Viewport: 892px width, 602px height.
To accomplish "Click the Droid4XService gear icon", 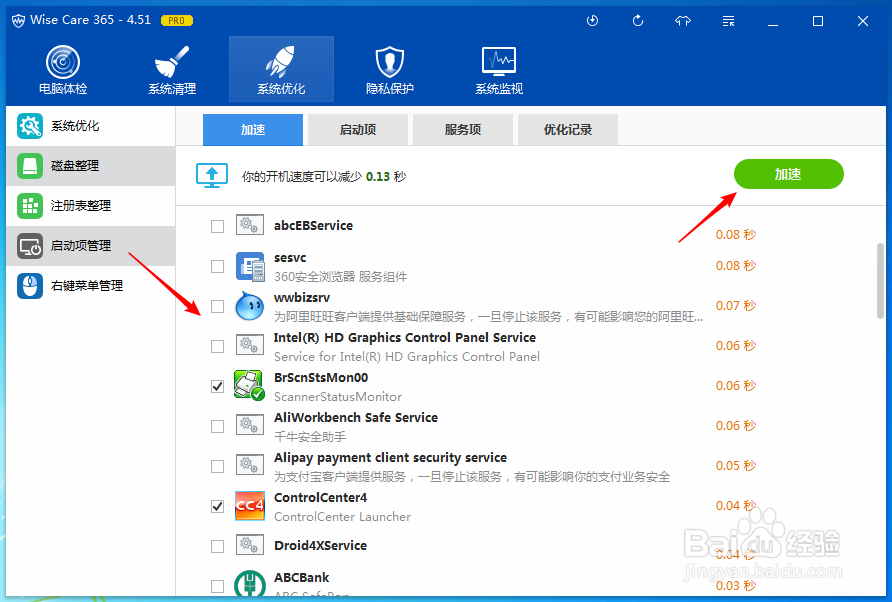I will (250, 545).
